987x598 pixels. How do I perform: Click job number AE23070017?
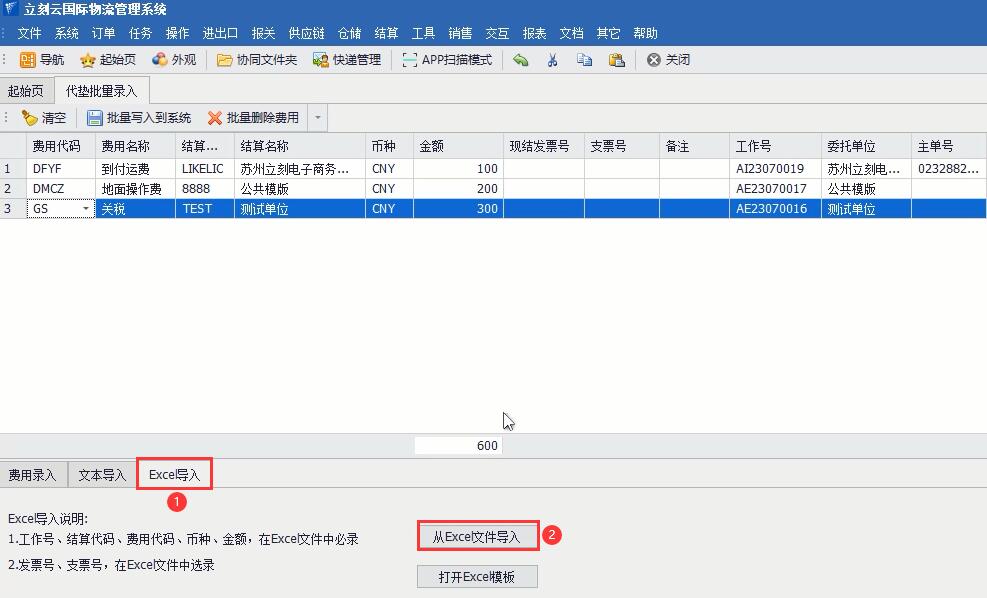click(776, 189)
